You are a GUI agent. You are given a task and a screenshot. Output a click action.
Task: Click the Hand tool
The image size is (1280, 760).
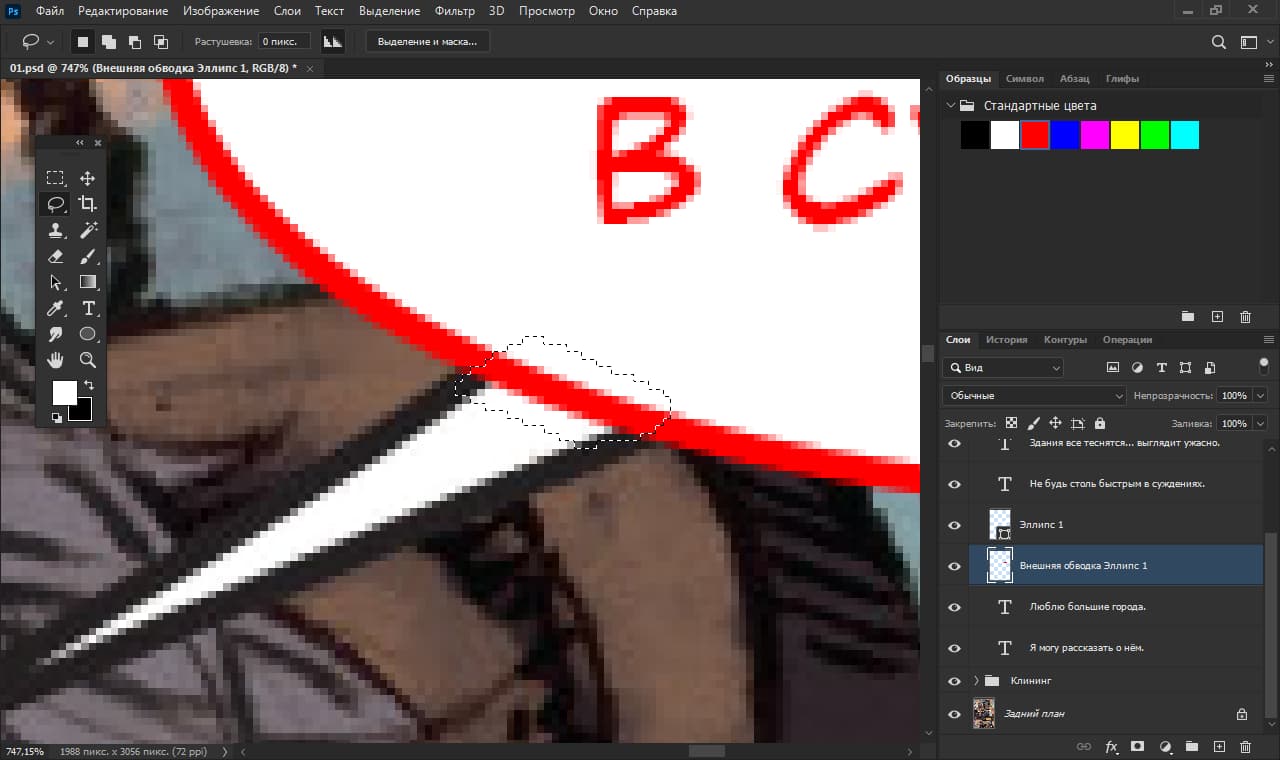click(x=56, y=360)
